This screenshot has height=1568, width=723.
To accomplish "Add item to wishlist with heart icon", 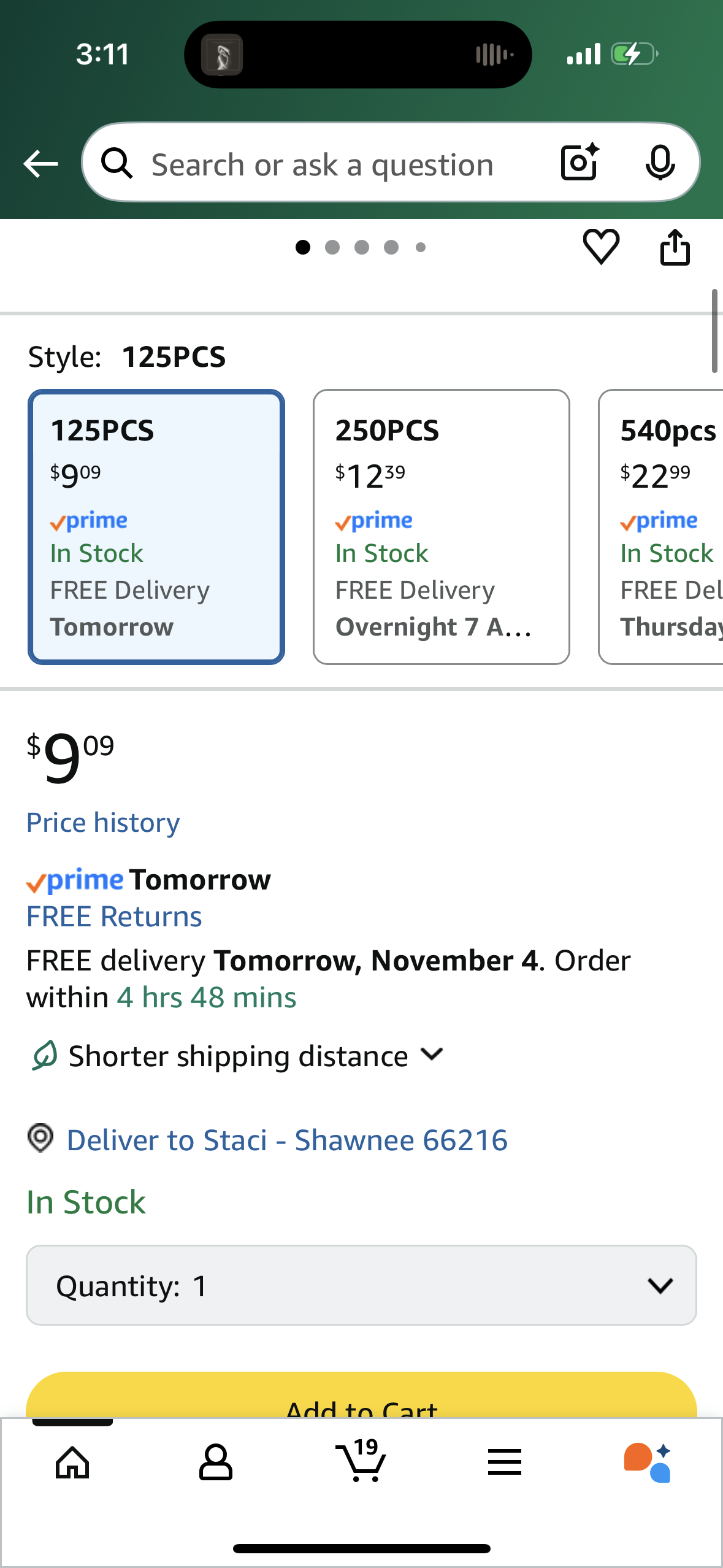I will (x=601, y=247).
